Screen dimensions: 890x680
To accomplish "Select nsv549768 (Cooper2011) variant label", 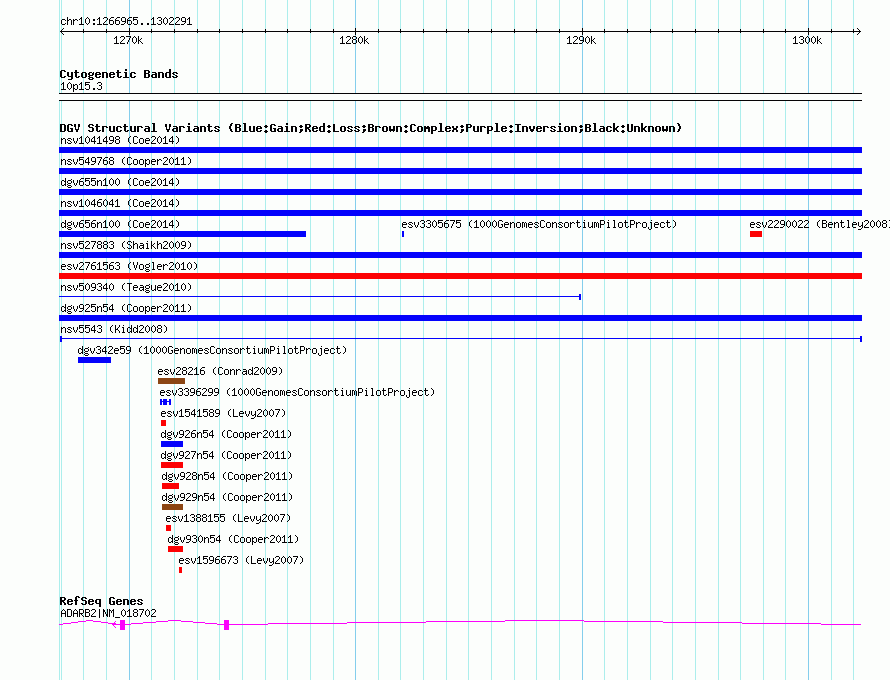I will point(126,161).
